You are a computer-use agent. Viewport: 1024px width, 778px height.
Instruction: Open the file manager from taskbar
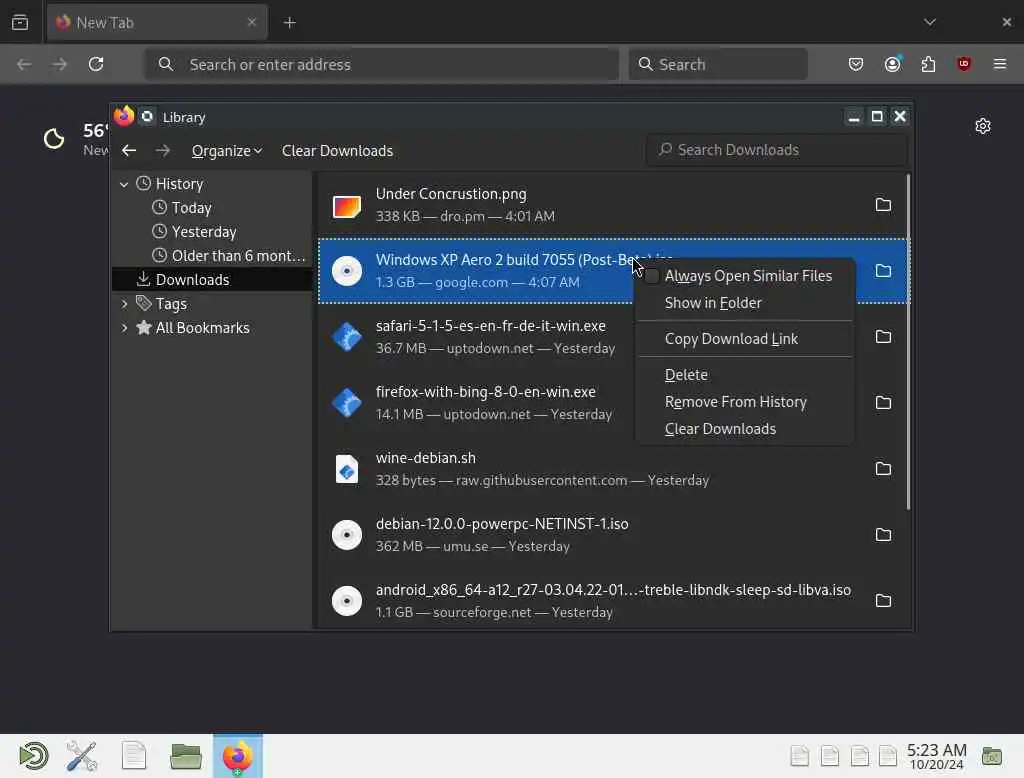tap(185, 756)
